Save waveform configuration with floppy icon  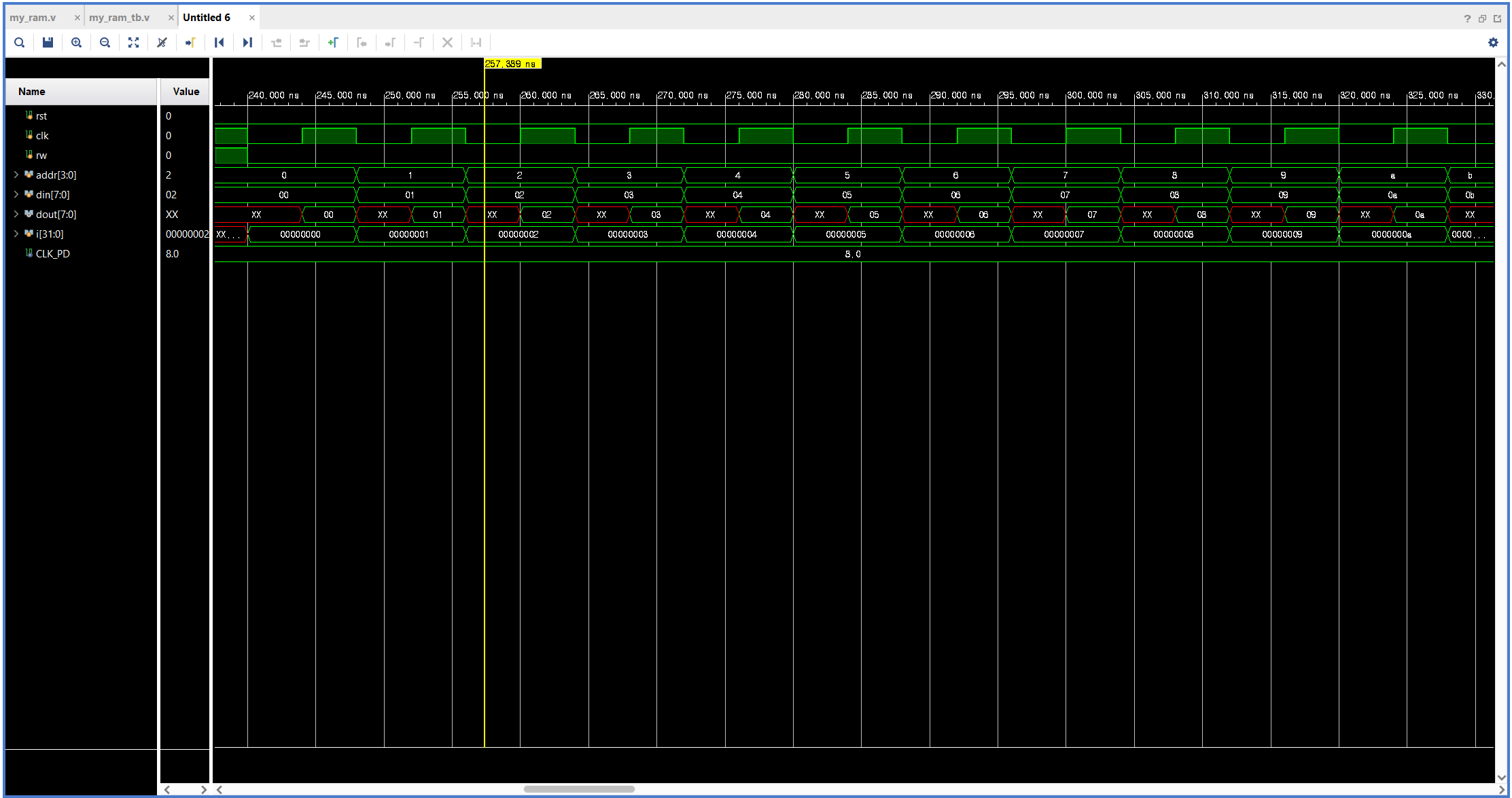click(48, 42)
